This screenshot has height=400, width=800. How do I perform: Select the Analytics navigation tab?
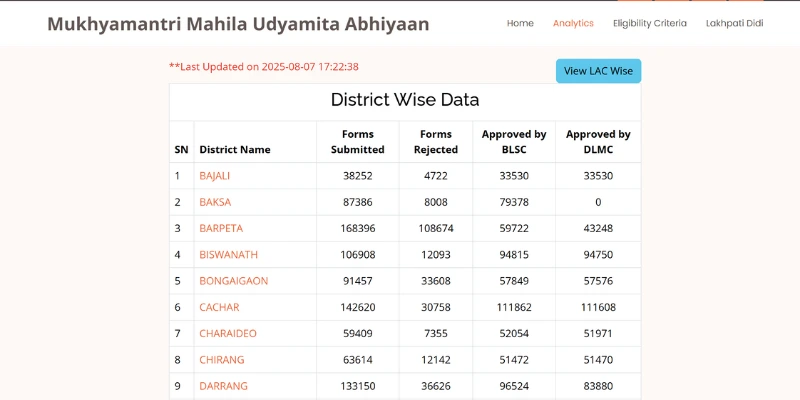573,23
